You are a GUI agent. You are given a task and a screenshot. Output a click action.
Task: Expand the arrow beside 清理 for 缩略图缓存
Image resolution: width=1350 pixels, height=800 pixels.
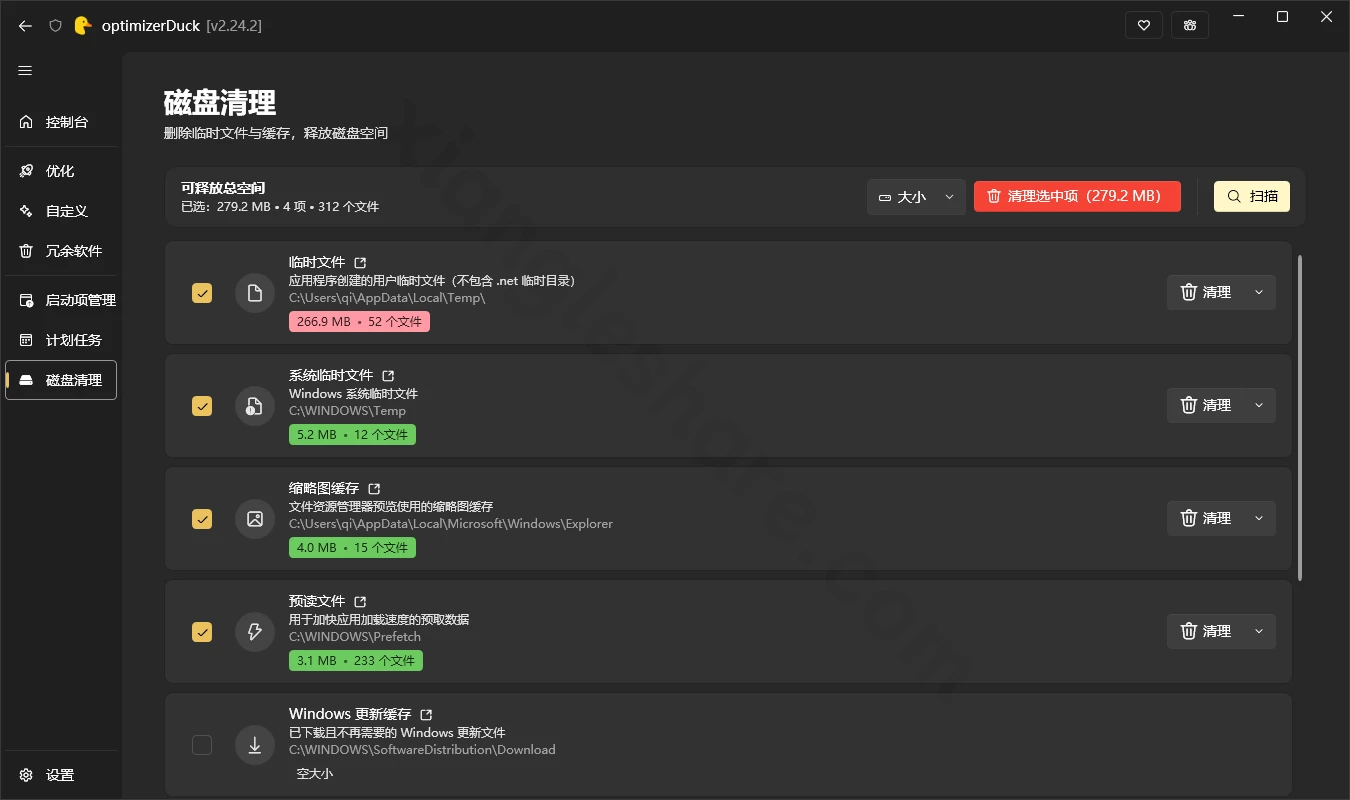click(1259, 518)
